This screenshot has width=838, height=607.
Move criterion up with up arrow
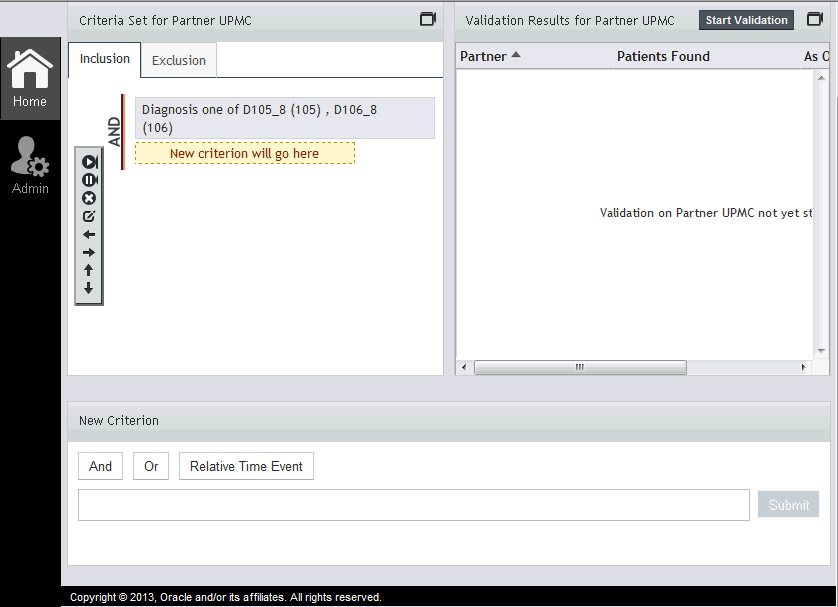[89, 270]
